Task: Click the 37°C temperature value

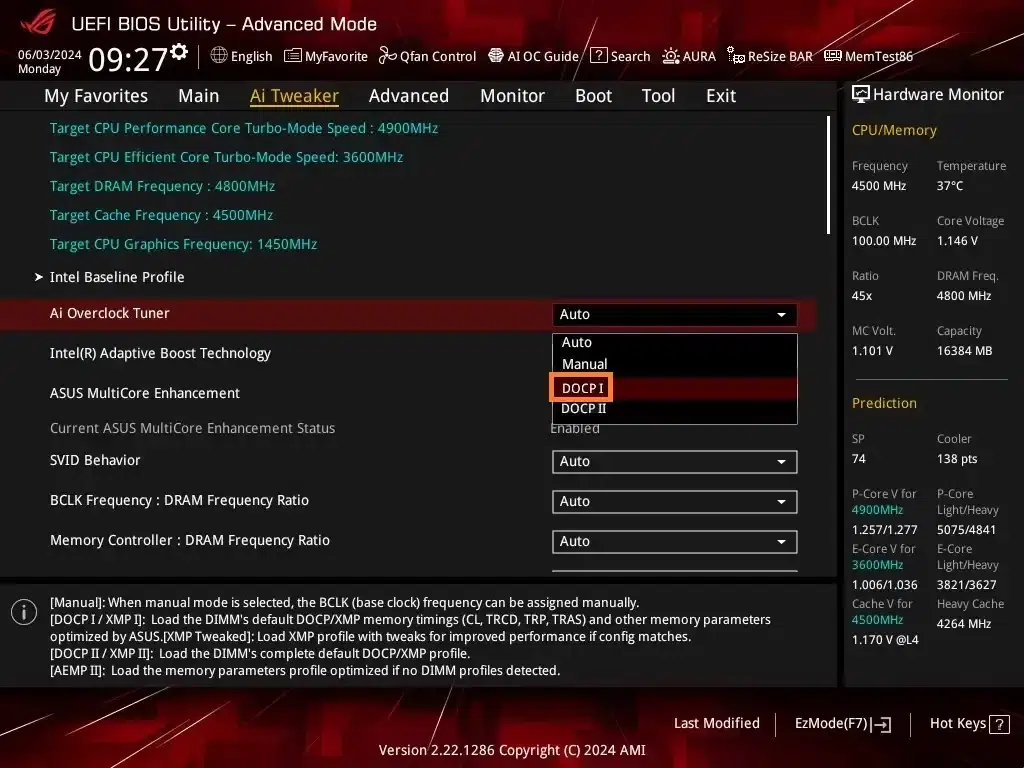Action: point(950,186)
